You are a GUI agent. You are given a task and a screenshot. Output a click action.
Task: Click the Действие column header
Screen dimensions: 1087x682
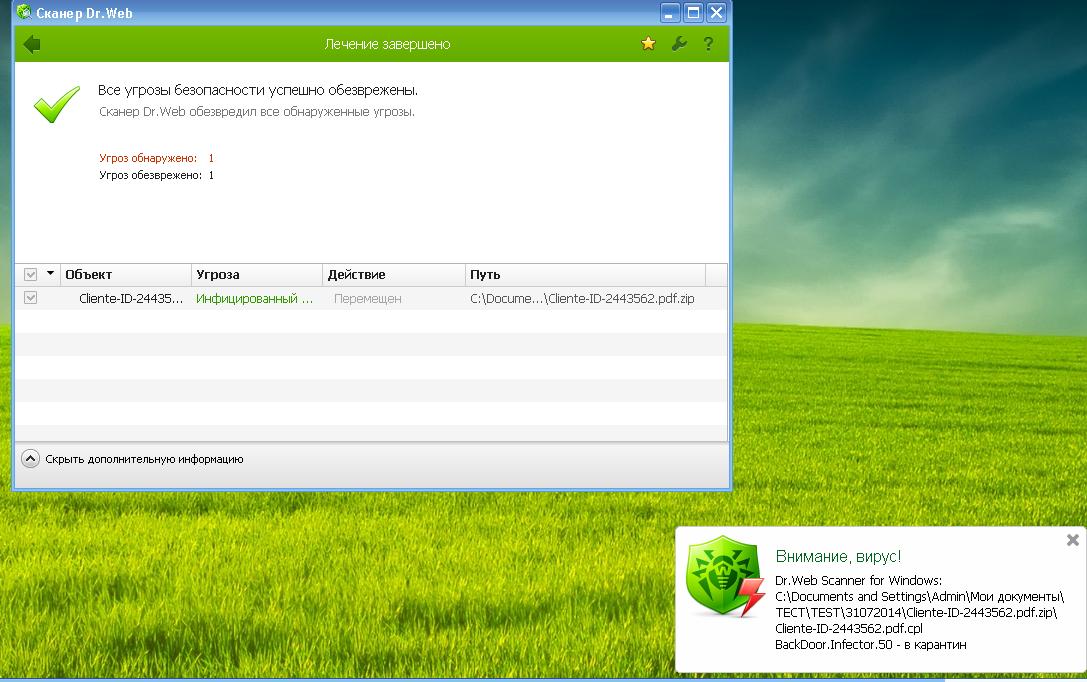[395, 275]
